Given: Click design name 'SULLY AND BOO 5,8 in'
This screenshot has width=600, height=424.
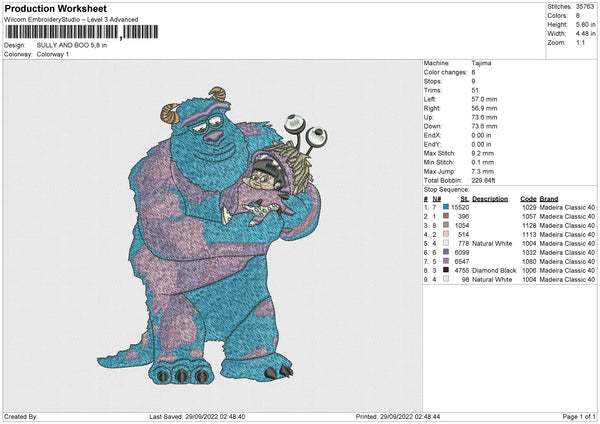Looking at the screenshot, I should point(72,45).
